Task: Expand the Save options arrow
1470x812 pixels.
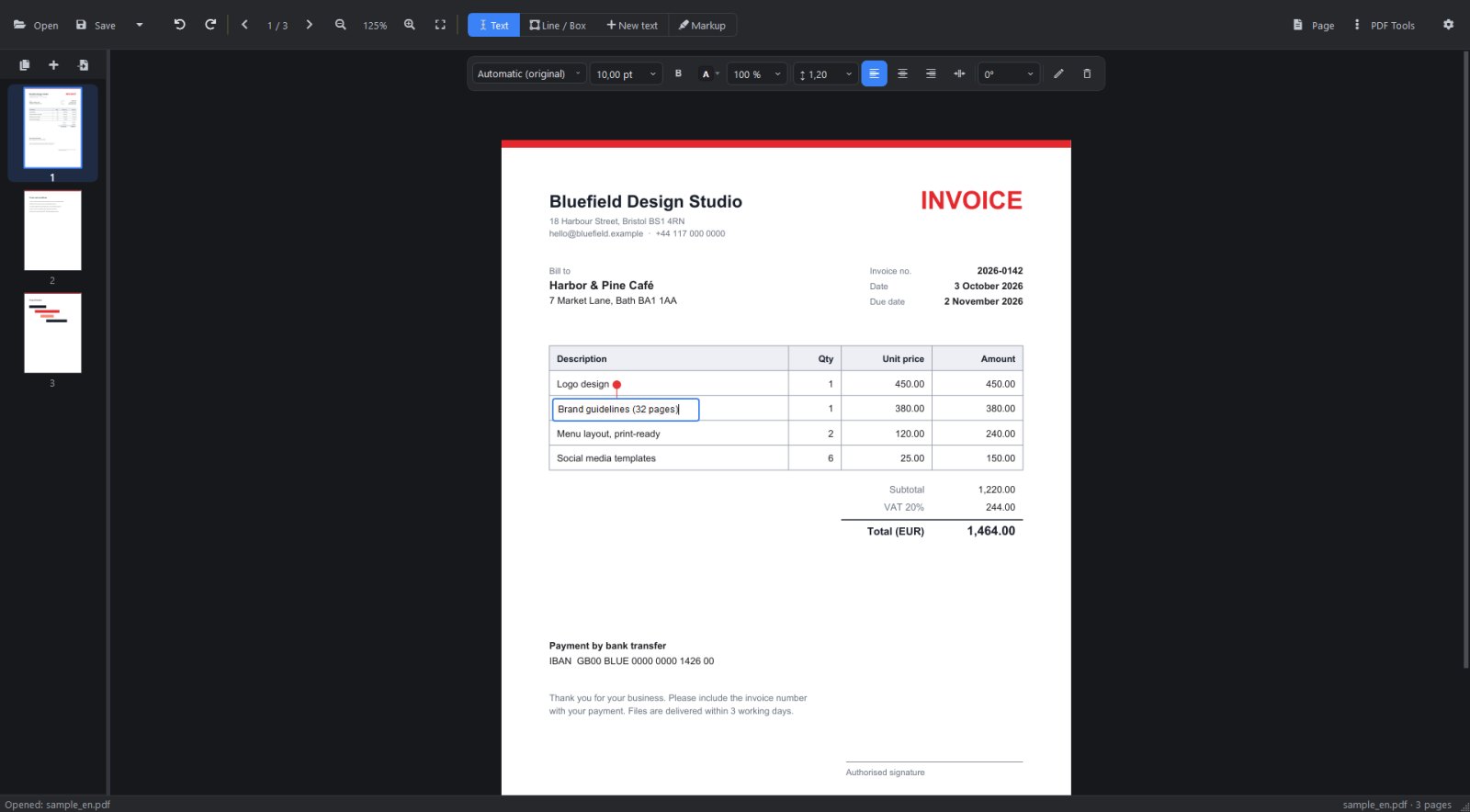Action: click(x=140, y=25)
